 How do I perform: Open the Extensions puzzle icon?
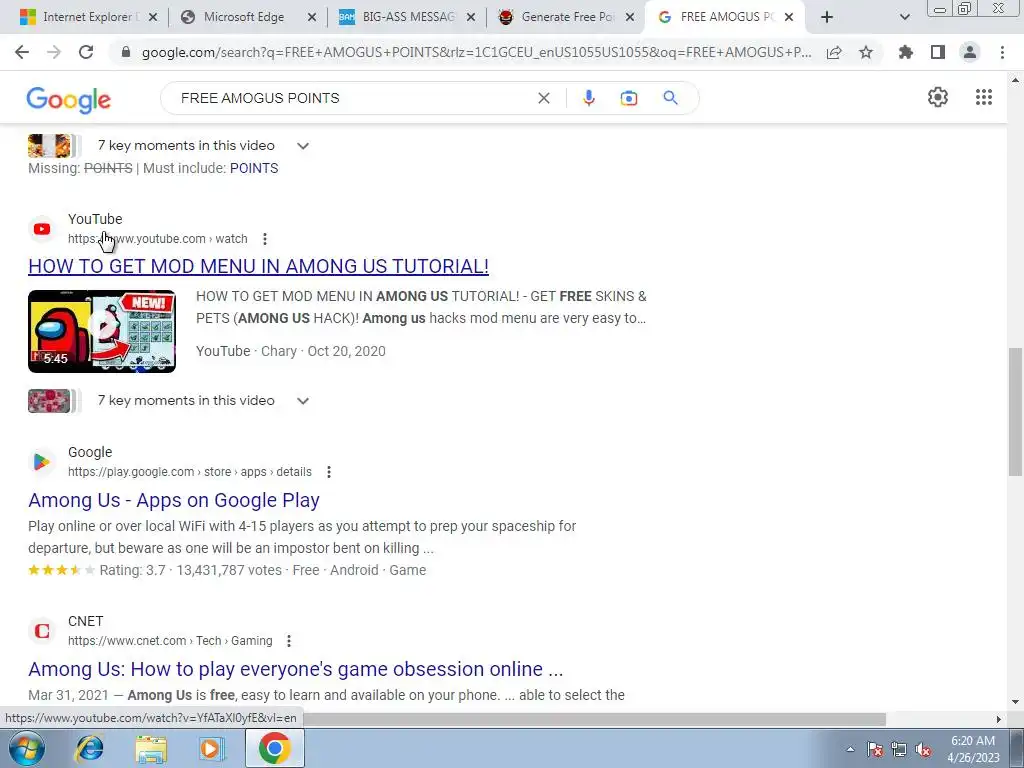(906, 52)
